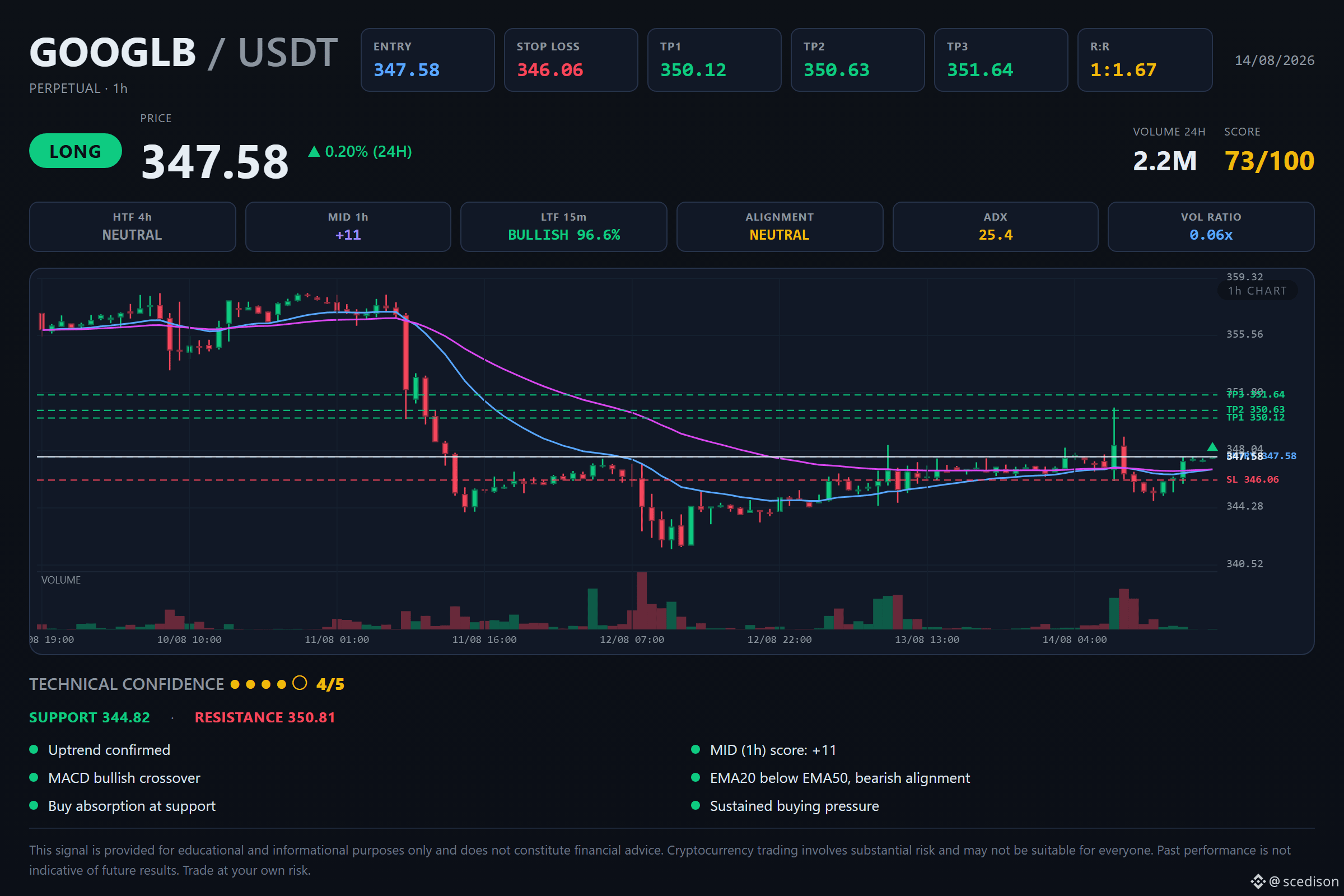The image size is (1344, 896).
Task: Select the VOL RATIO 0.06x tile
Action: point(1211,227)
